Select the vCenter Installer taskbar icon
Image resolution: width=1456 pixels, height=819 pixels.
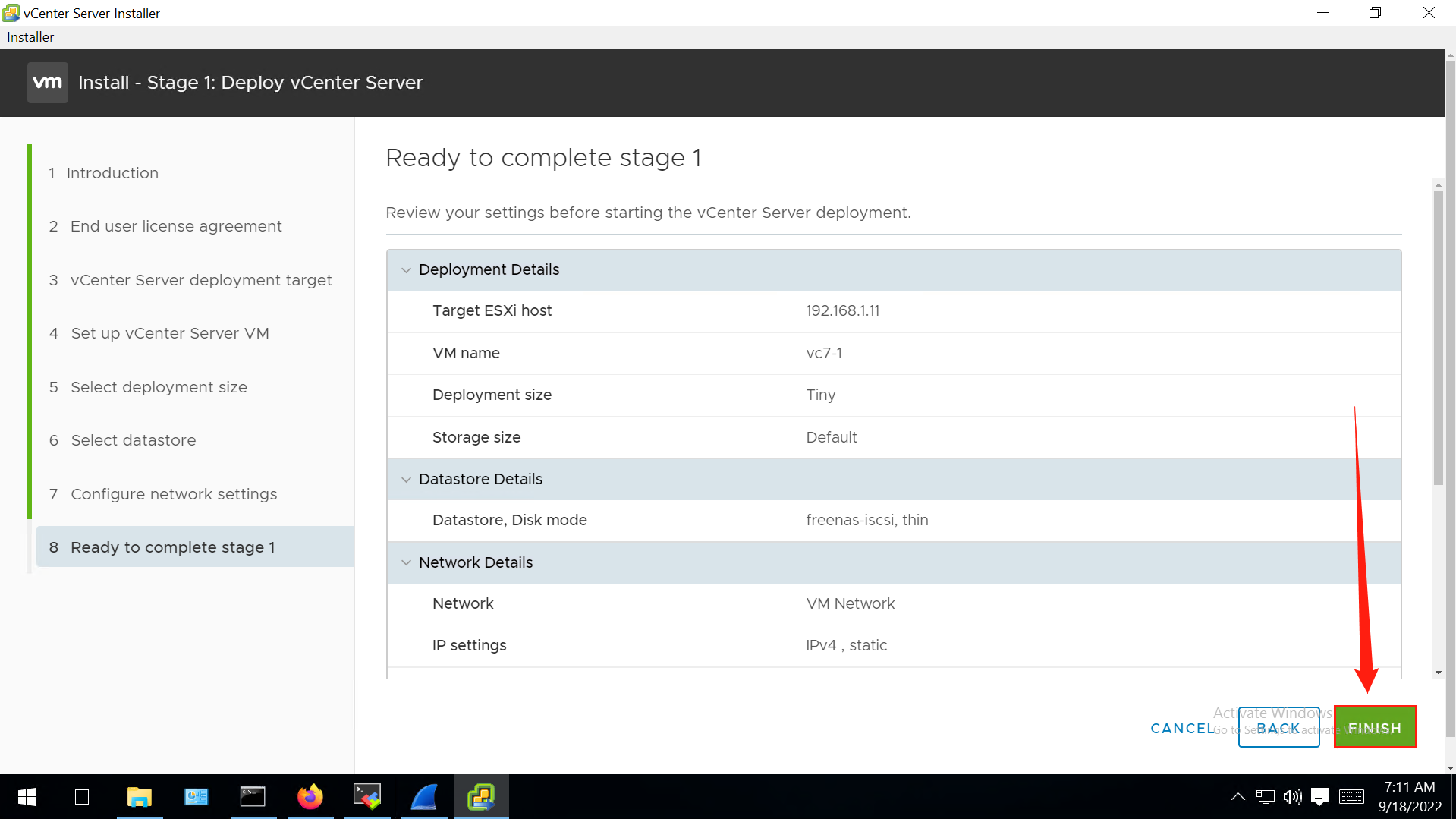point(481,797)
